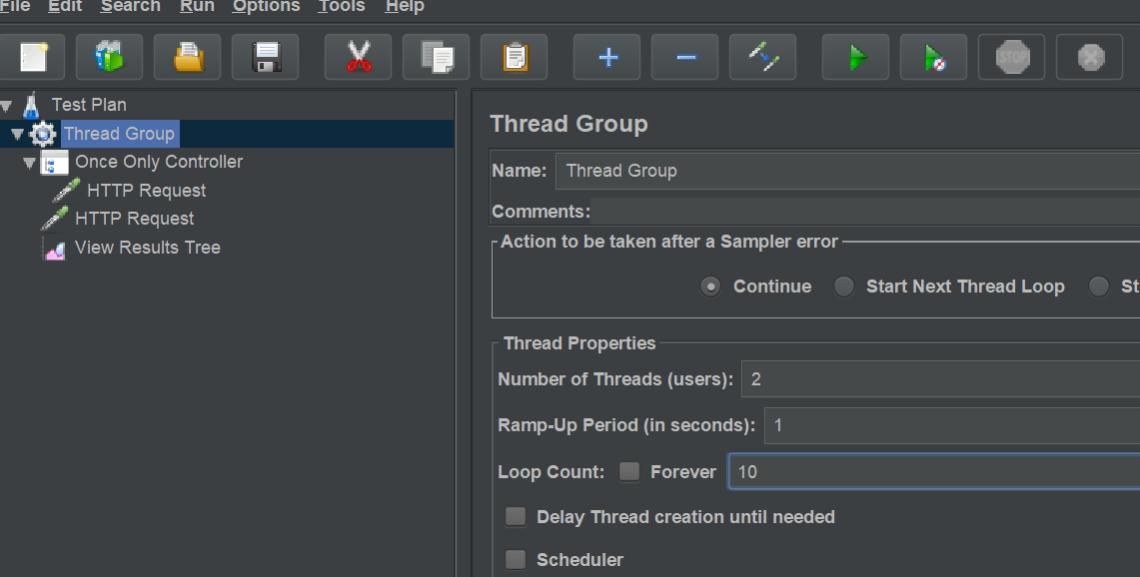The height and width of the screenshot is (577, 1140).
Task: Select the Continue radio button
Action: click(710, 286)
